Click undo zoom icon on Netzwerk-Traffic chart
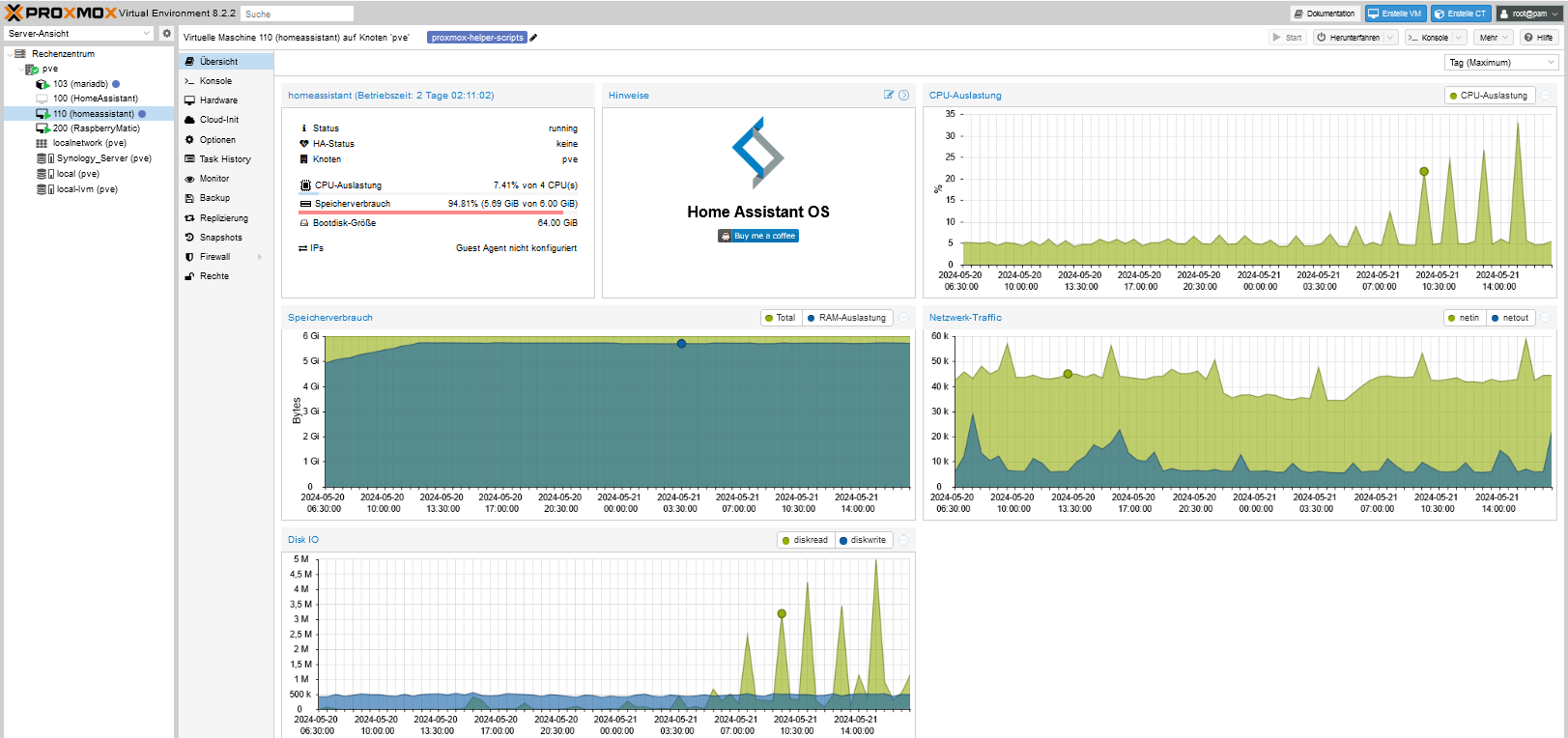Viewport: 1568px width, 738px height. (1546, 318)
